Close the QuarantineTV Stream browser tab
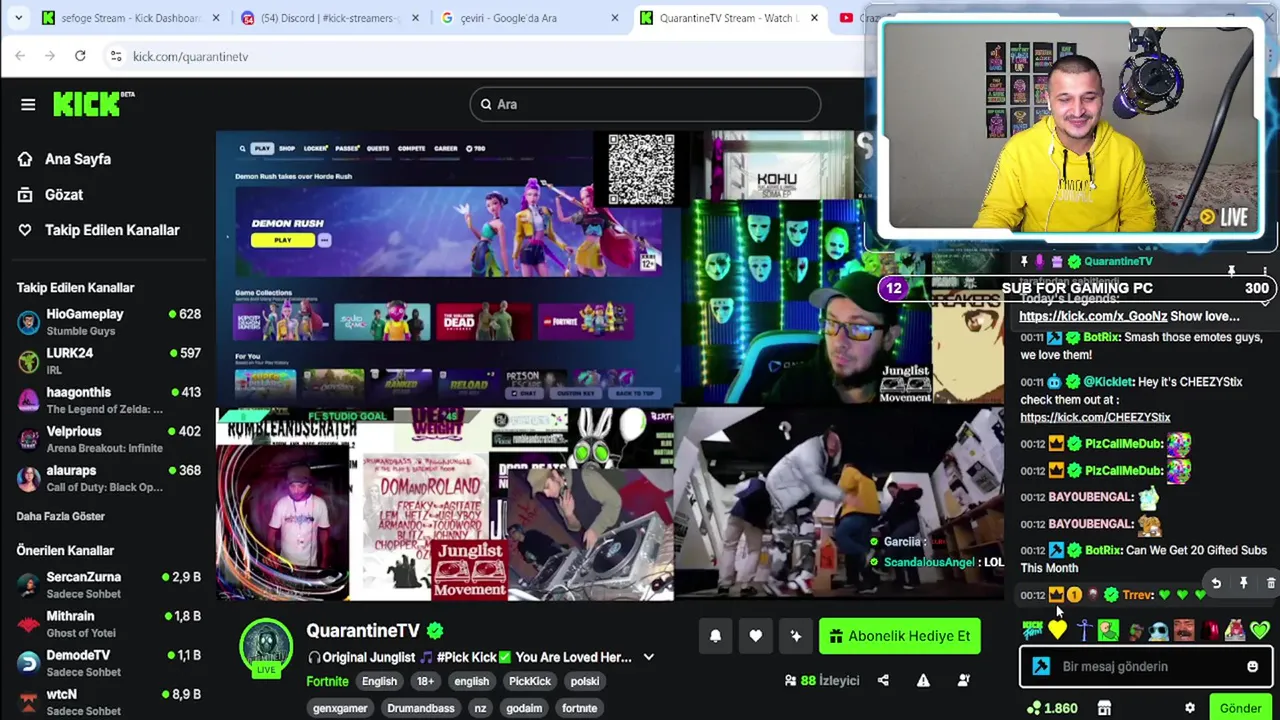This screenshot has height=720, width=1280. pos(814,18)
